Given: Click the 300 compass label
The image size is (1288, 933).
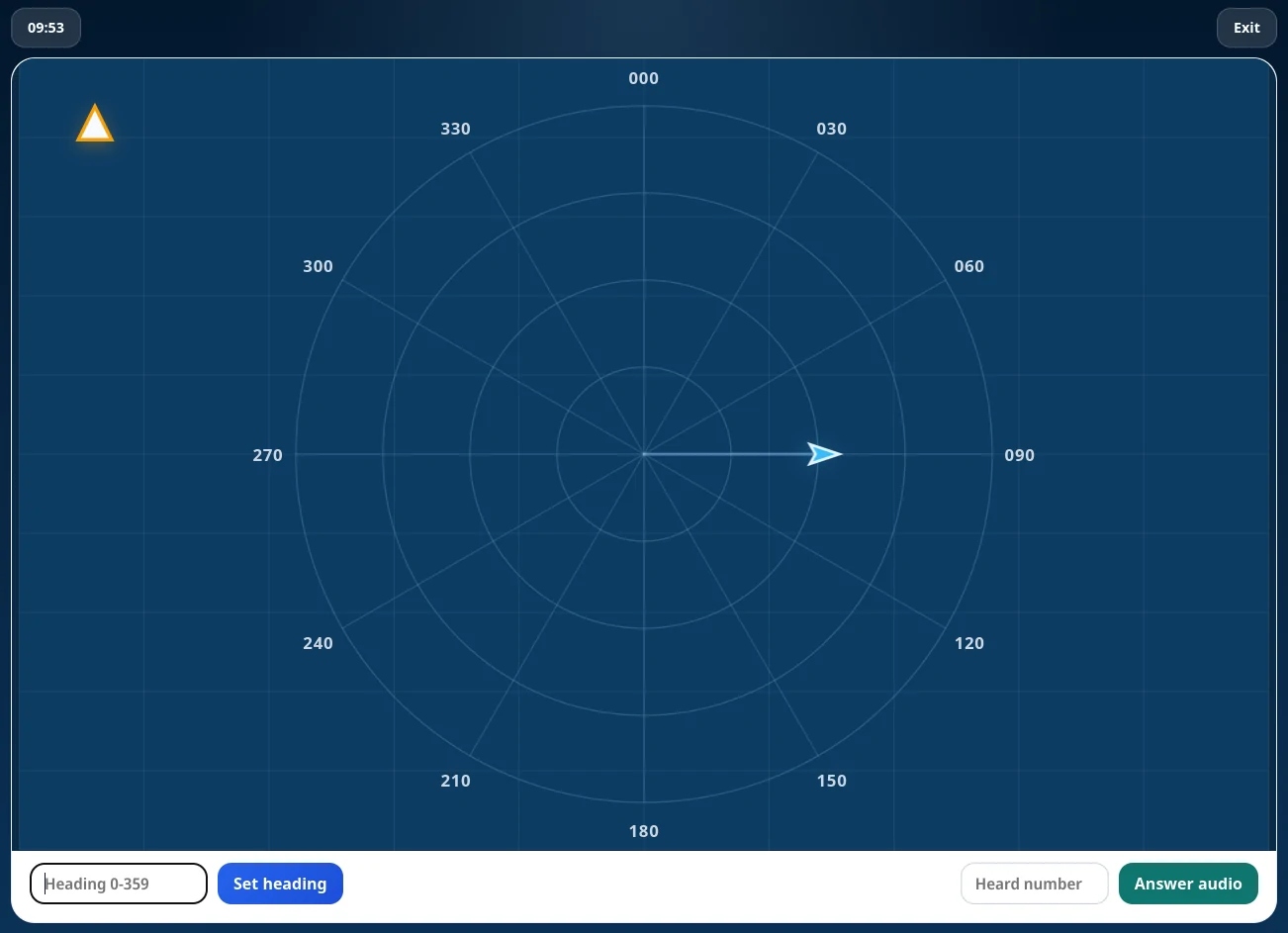Looking at the screenshot, I should pyautogui.click(x=319, y=266).
